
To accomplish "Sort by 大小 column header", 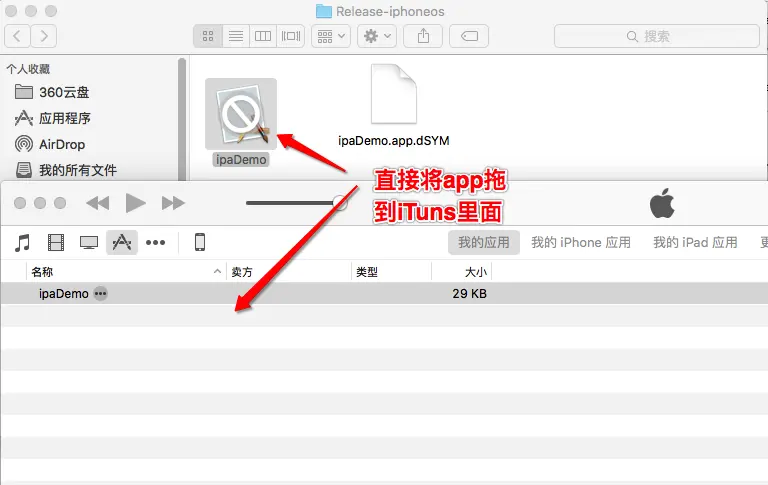I will point(461,272).
